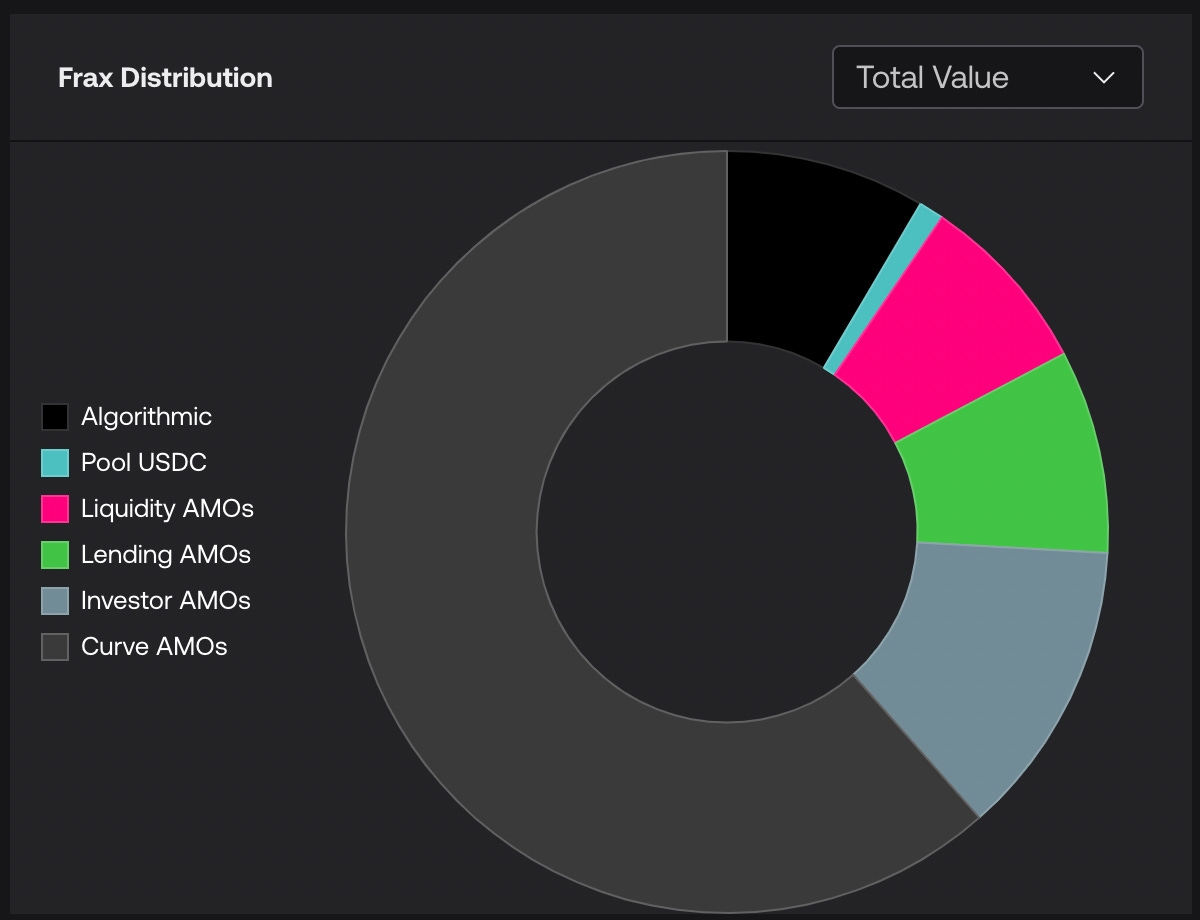Click the dark gray Curve AMOs legend swatch

click(55, 647)
